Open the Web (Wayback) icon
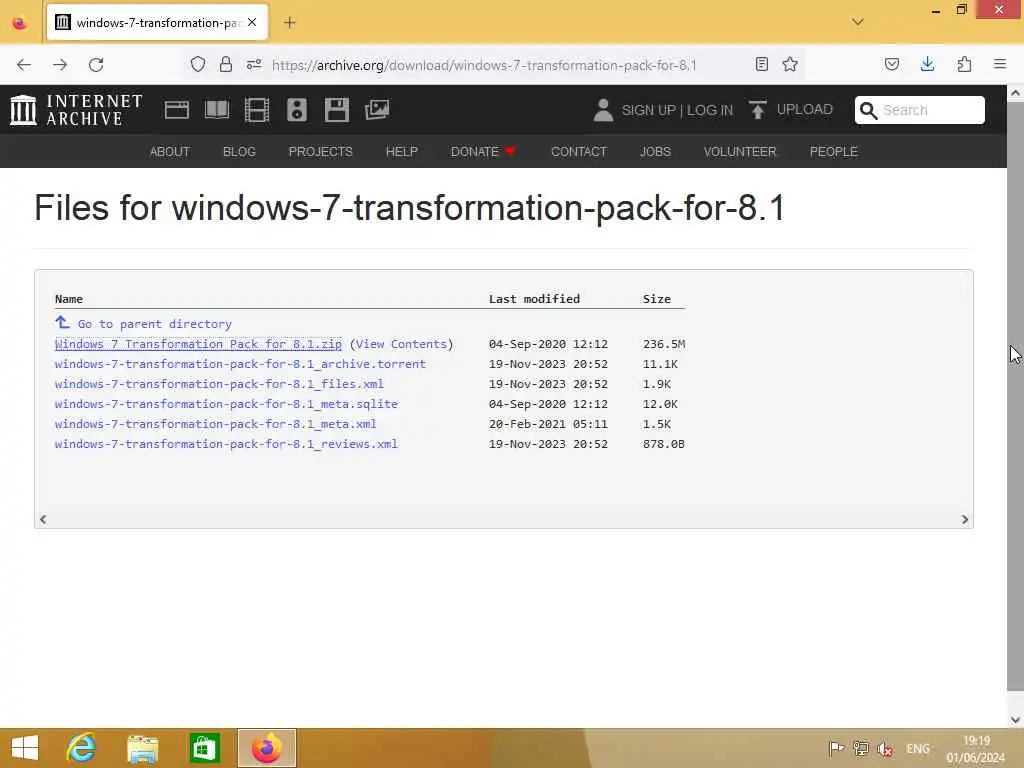This screenshot has height=768, width=1024. tap(176, 110)
